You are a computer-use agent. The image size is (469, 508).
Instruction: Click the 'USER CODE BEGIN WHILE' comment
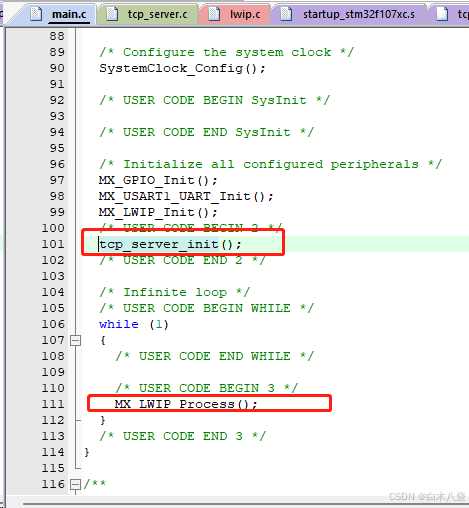pyautogui.click(x=207, y=308)
